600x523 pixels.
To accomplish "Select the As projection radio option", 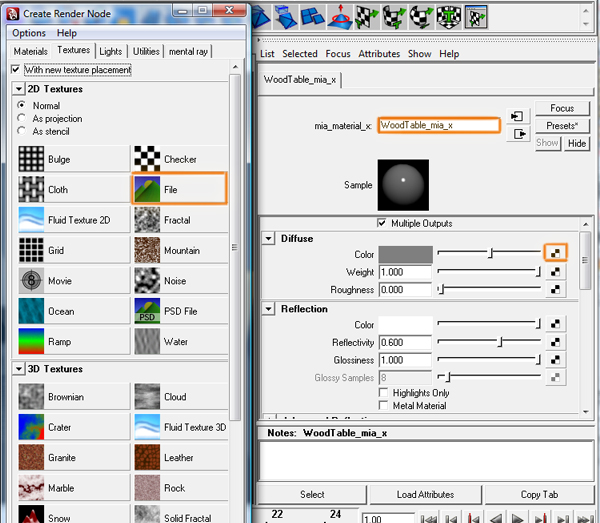I will (22, 118).
